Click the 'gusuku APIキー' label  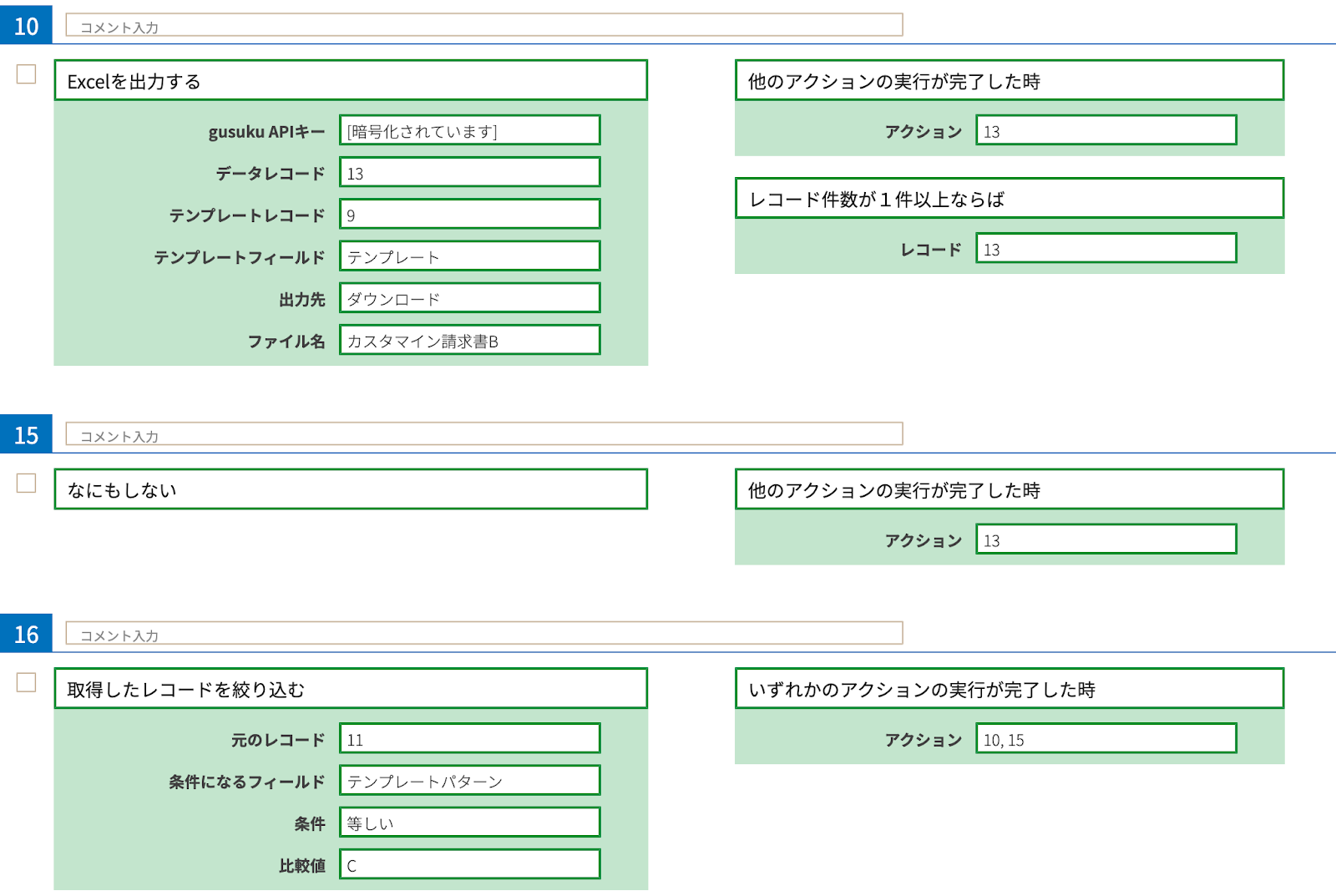click(266, 132)
